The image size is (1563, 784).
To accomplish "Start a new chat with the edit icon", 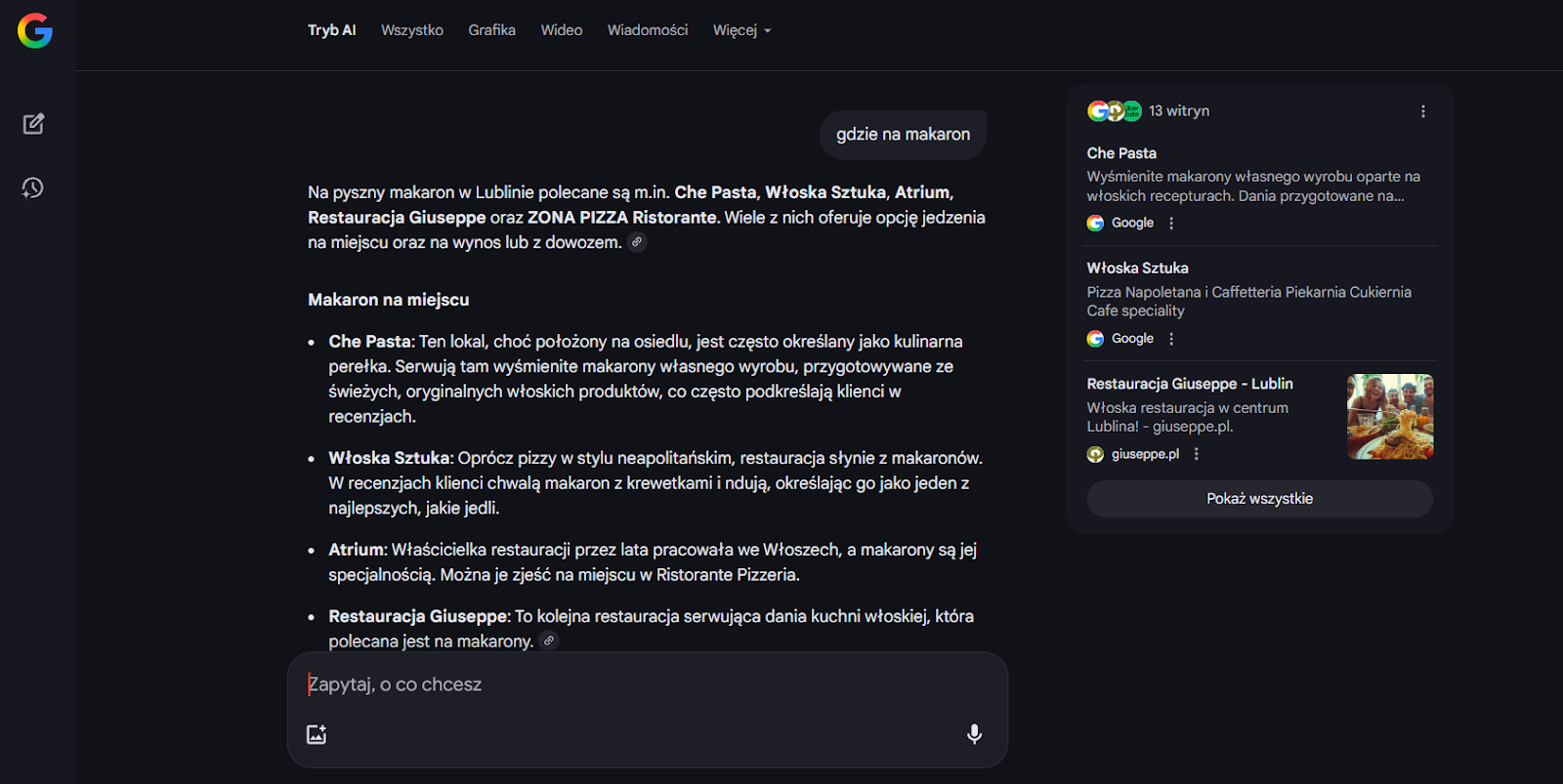I will [x=33, y=124].
